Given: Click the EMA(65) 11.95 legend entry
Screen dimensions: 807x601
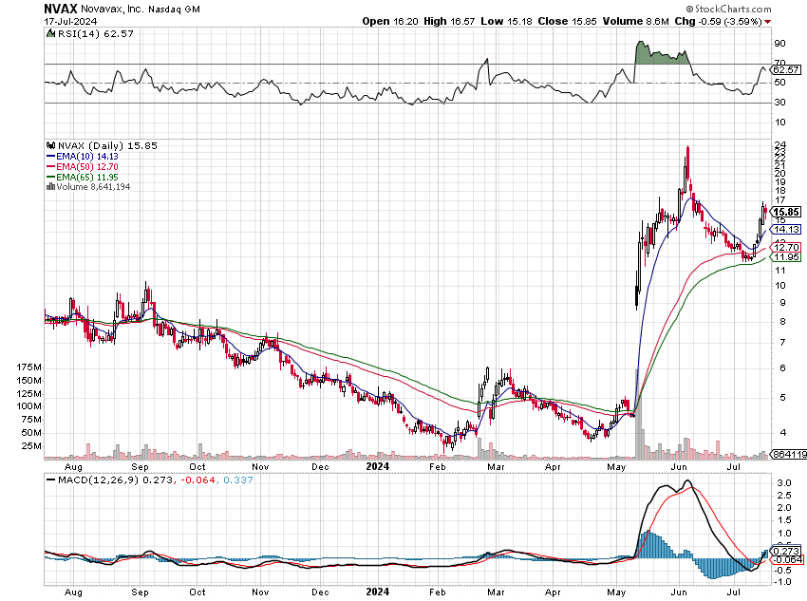Looking at the screenshot, I should pos(87,177).
